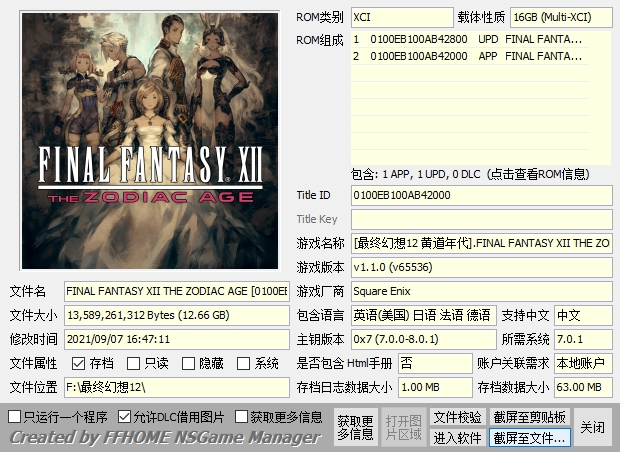The width and height of the screenshot is (620, 452).
Task: Click the 主钥版本 0x7 field
Action: point(423,339)
